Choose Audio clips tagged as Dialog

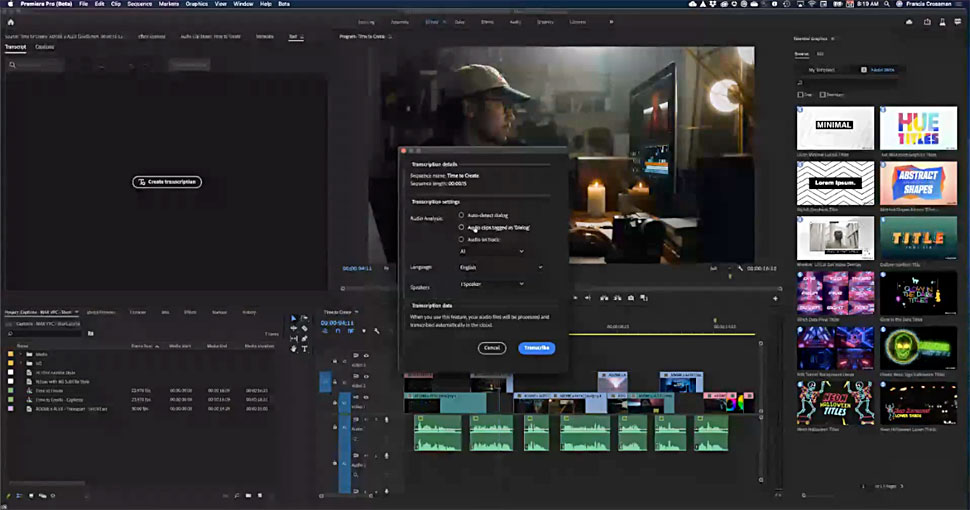[461, 227]
